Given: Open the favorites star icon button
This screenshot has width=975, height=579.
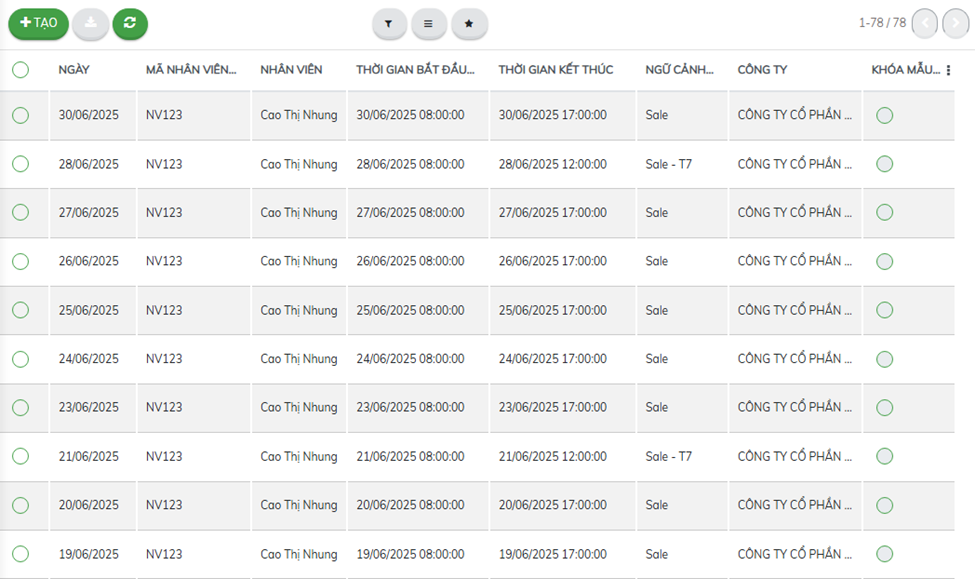Looking at the screenshot, I should click(x=469, y=24).
